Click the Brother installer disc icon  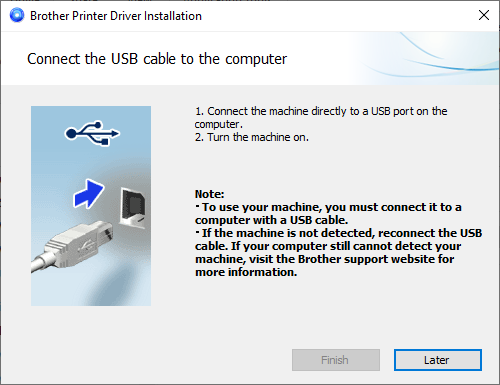17,15
